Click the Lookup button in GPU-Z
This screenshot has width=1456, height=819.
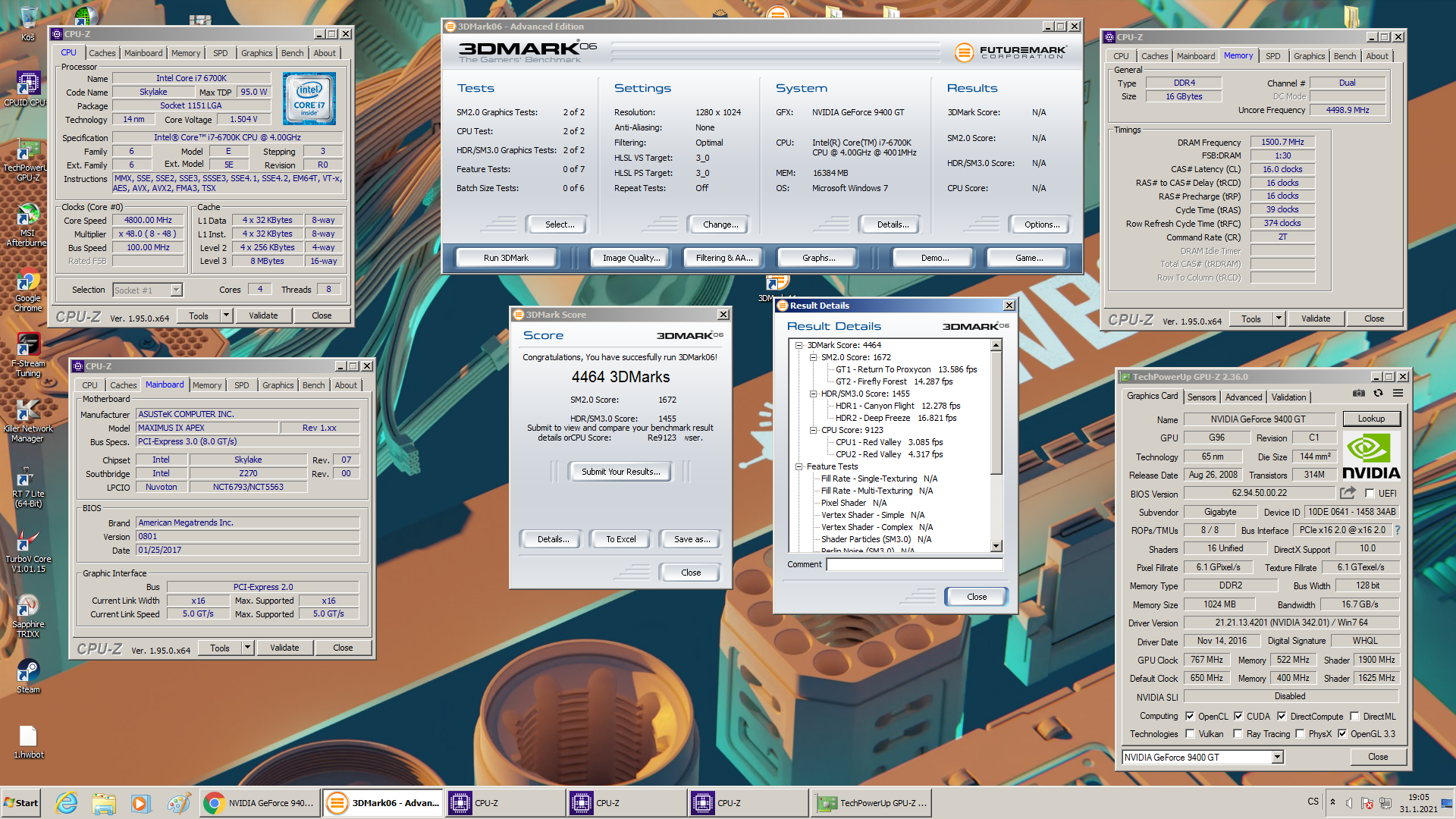coord(1371,419)
